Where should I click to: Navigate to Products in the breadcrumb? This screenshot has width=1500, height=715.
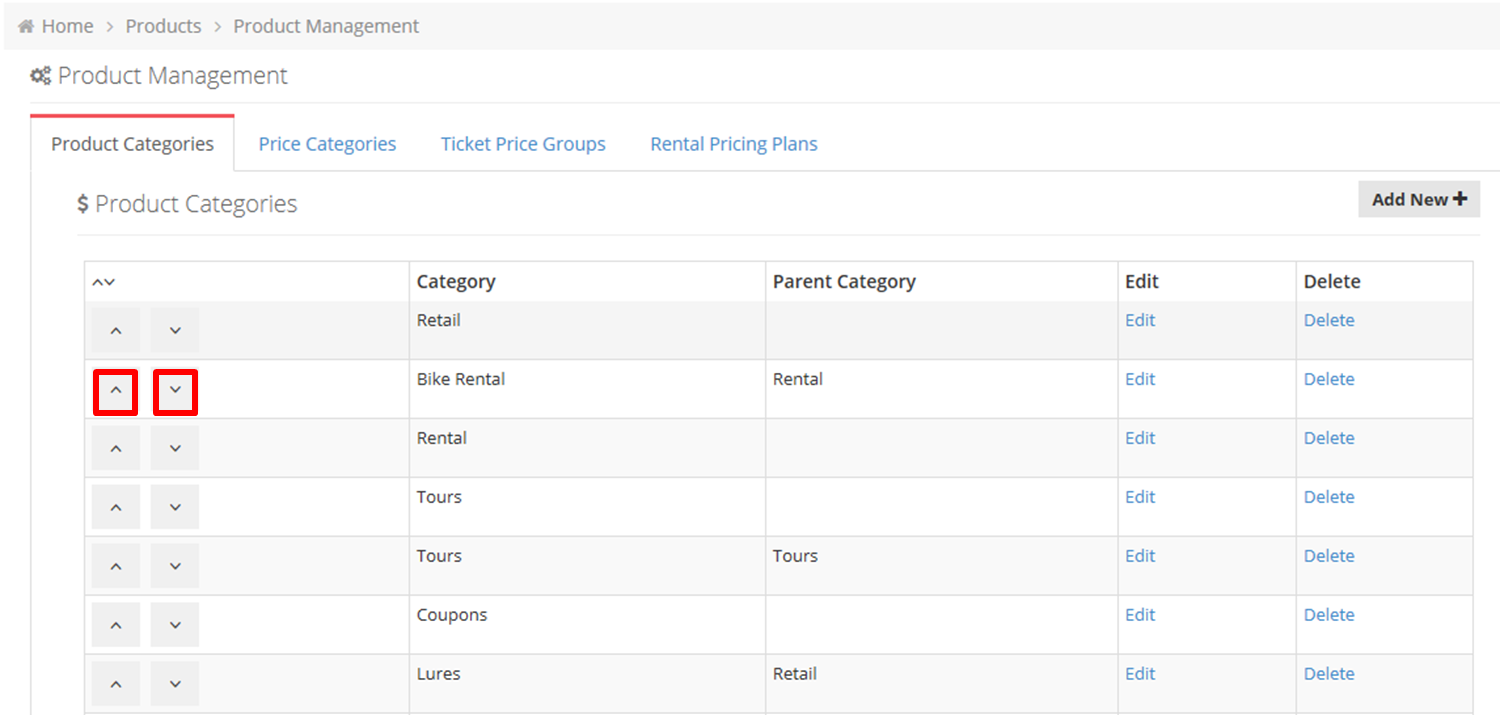(x=163, y=26)
